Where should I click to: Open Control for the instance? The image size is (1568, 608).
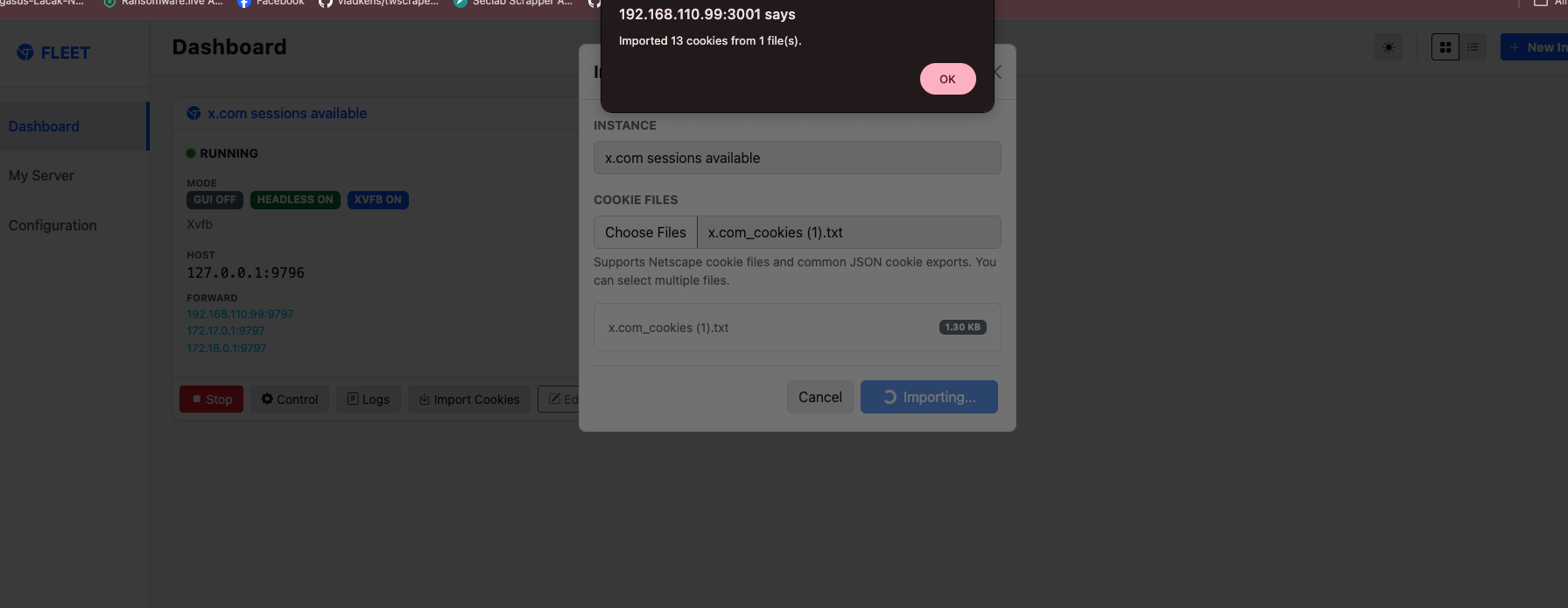click(x=290, y=399)
